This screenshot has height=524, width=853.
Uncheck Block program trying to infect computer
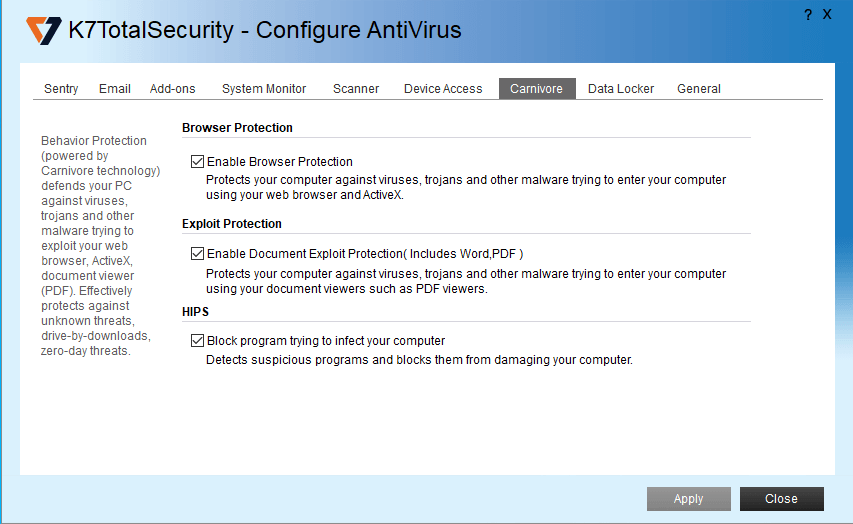pyautogui.click(x=197, y=340)
